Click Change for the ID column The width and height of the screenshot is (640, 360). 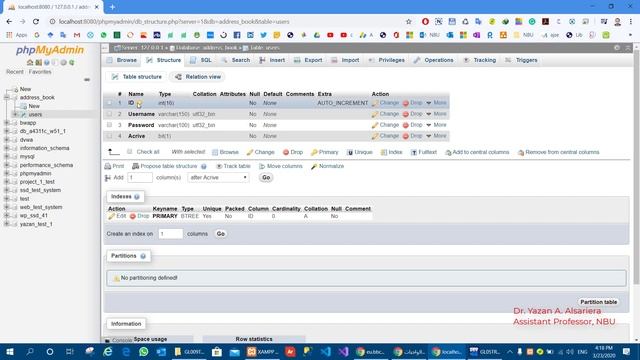click(x=385, y=103)
